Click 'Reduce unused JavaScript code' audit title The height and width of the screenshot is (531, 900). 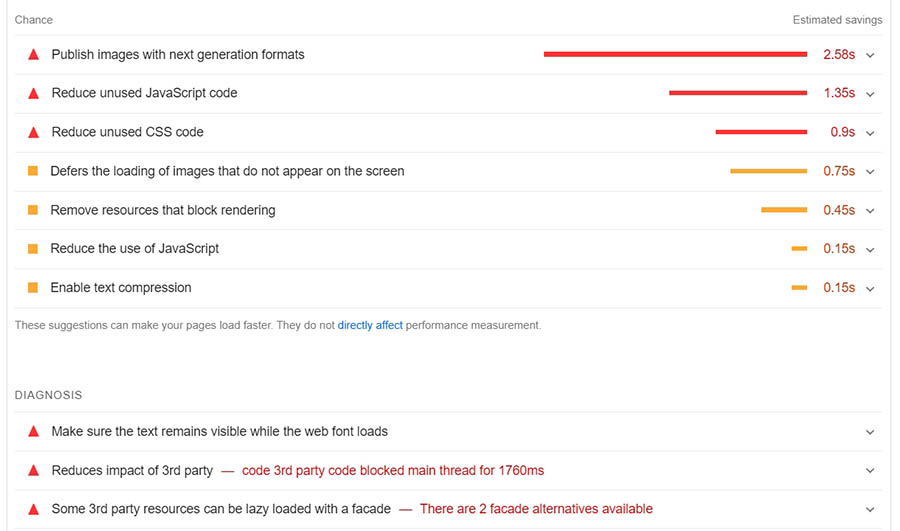pos(144,93)
